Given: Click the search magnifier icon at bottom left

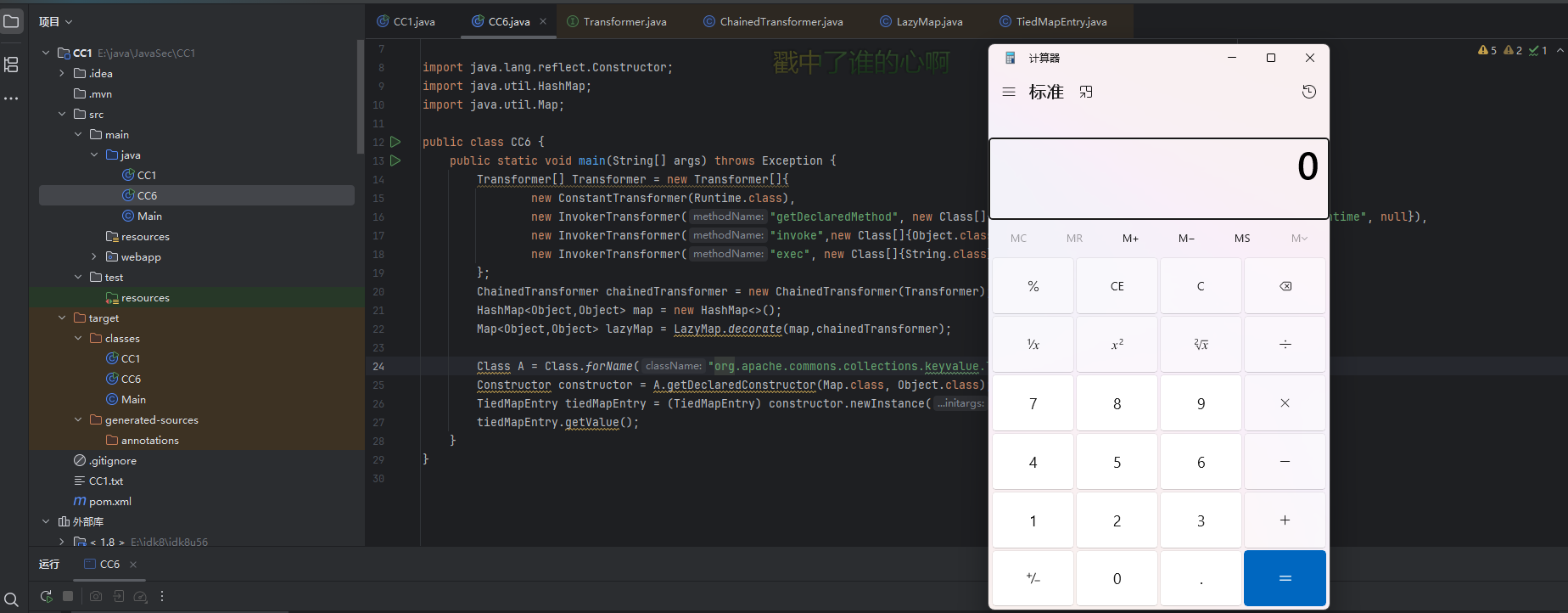Looking at the screenshot, I should pyautogui.click(x=11, y=600).
